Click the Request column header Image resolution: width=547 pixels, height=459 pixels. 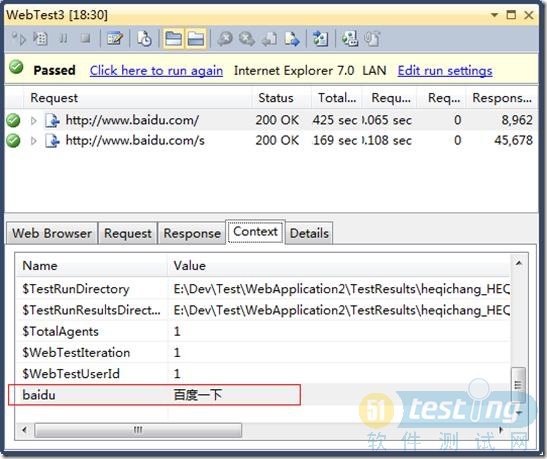137,98
